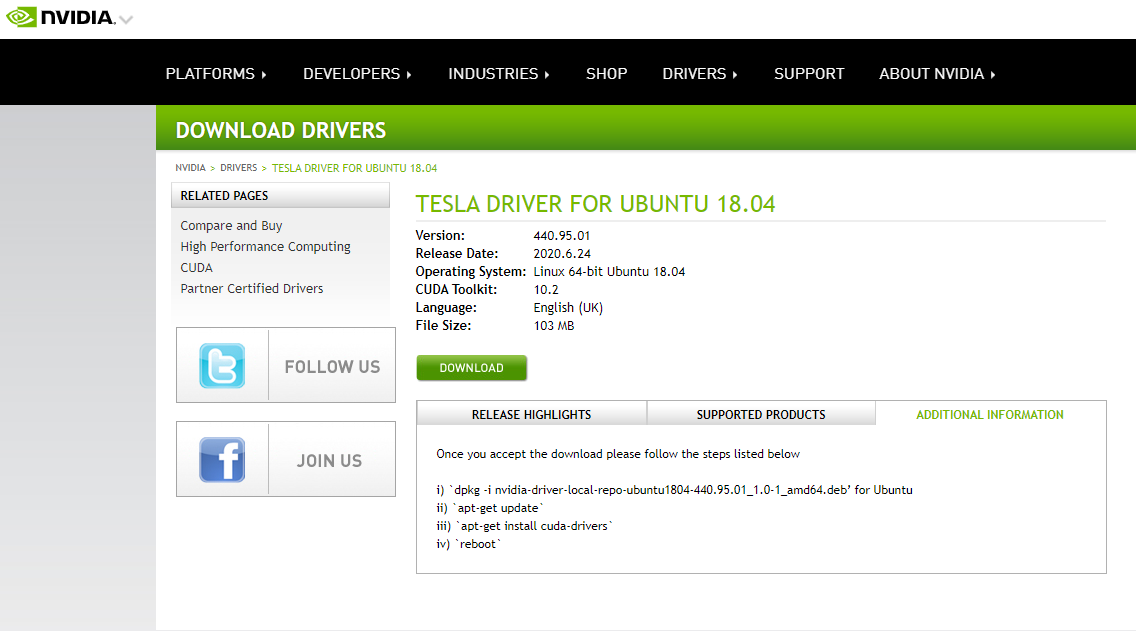Image resolution: width=1136 pixels, height=631 pixels.
Task: Click the 'Once you accept the download' sentence
Action: pyautogui.click(x=618, y=454)
